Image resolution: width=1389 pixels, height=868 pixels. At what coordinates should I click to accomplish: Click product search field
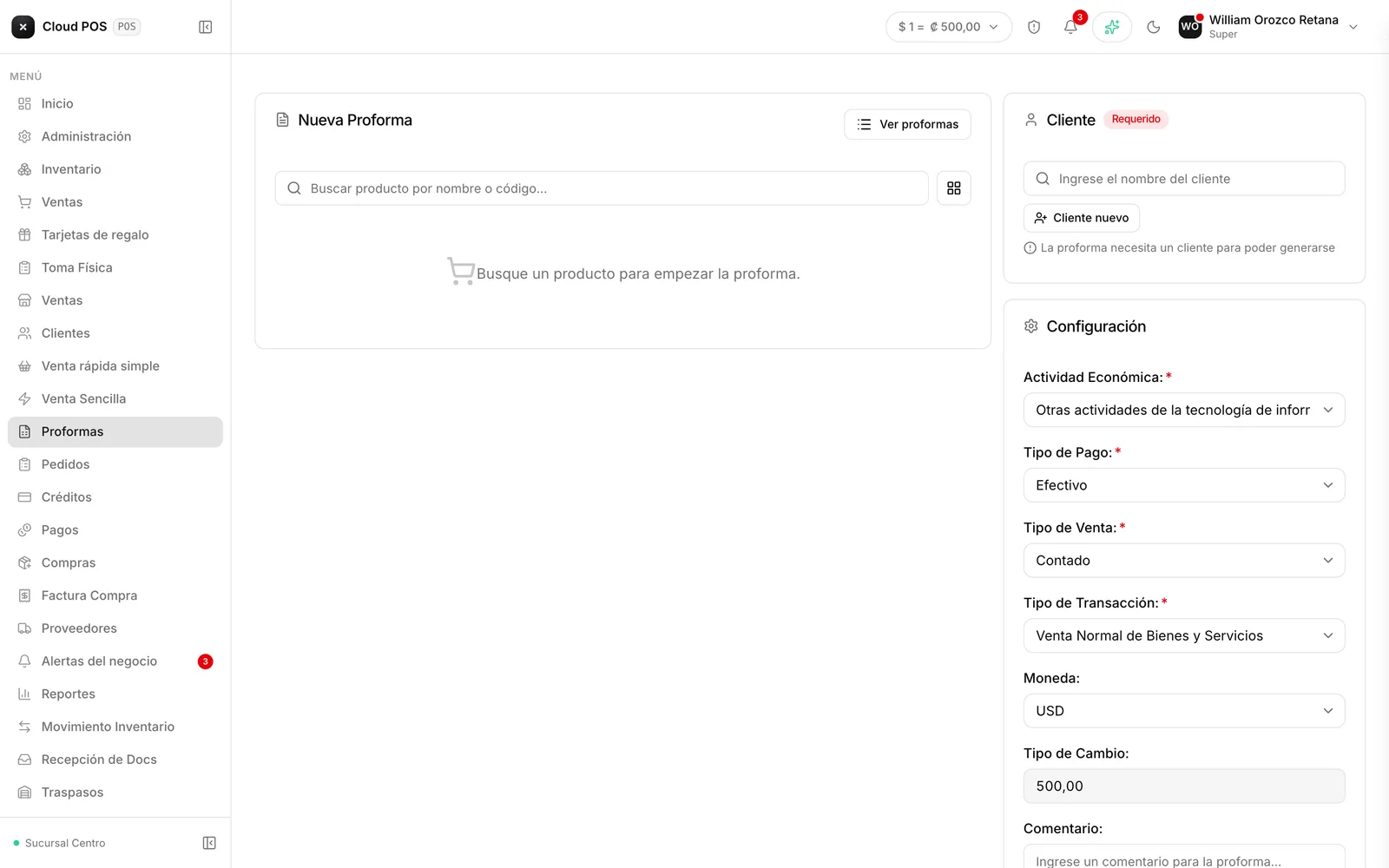(602, 188)
